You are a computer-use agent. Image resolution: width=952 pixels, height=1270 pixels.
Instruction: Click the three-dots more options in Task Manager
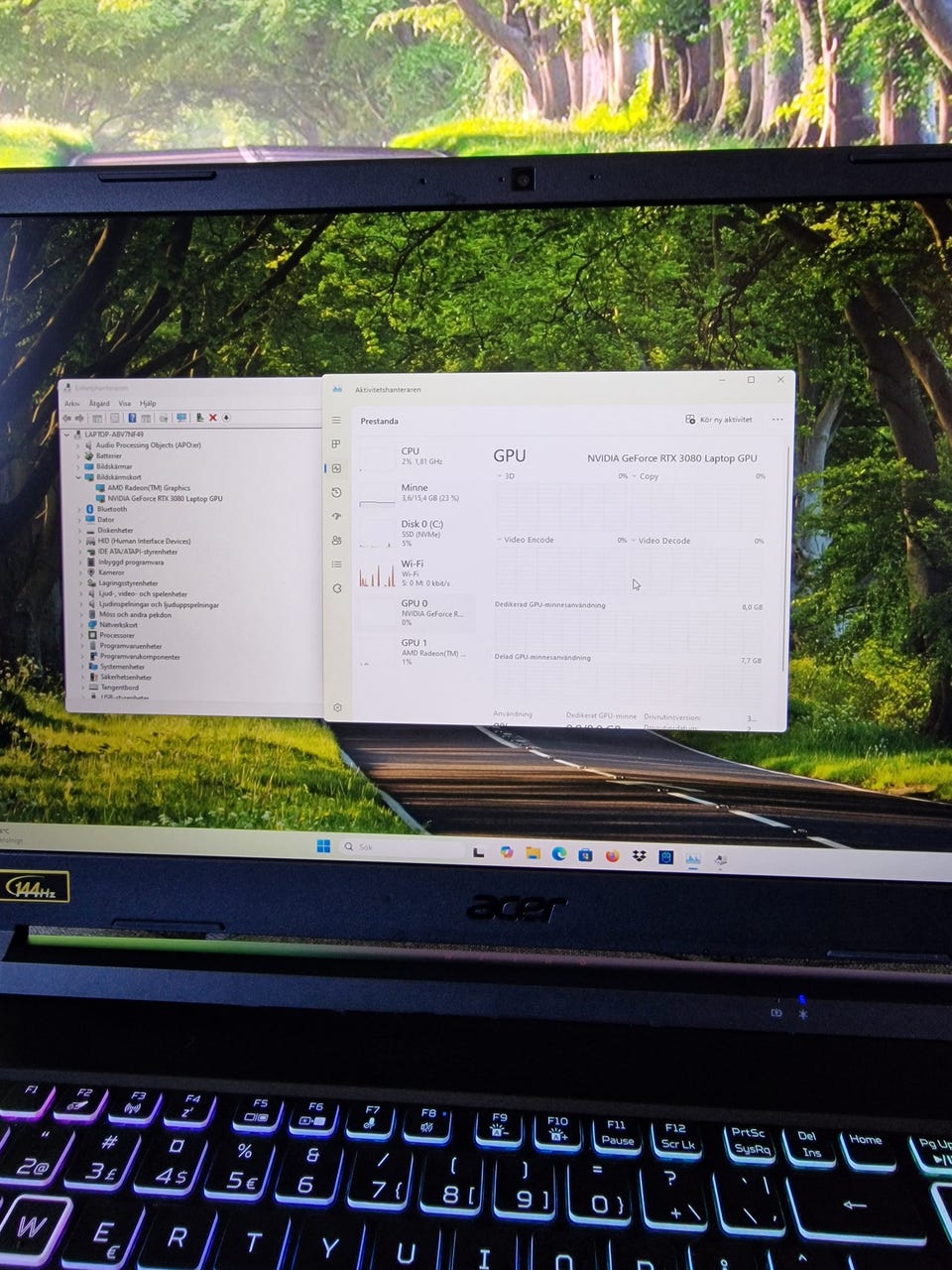pos(777,420)
